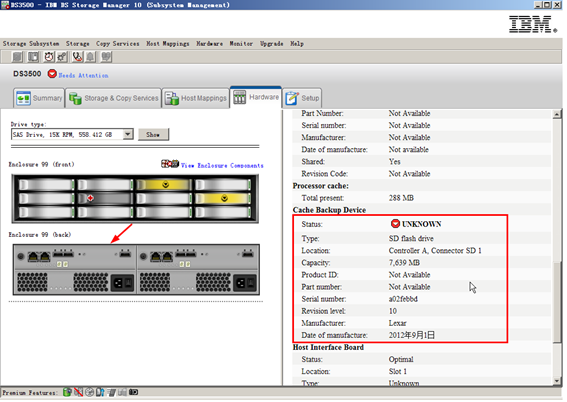The height and width of the screenshot is (402, 567).
Task: Open the Hardware menu
Action: (210, 44)
